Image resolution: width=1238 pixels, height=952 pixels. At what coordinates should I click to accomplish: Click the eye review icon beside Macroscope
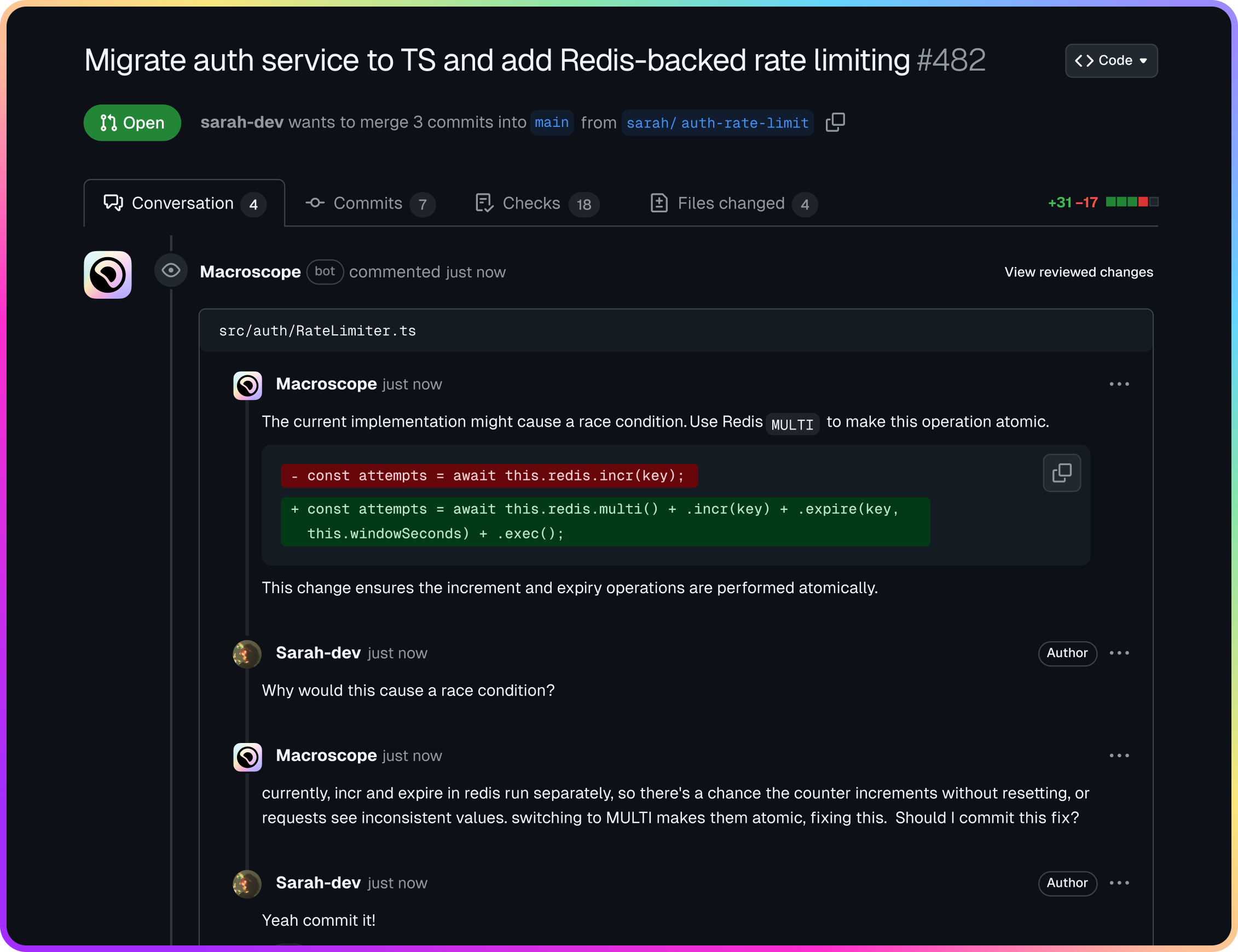coord(171,270)
